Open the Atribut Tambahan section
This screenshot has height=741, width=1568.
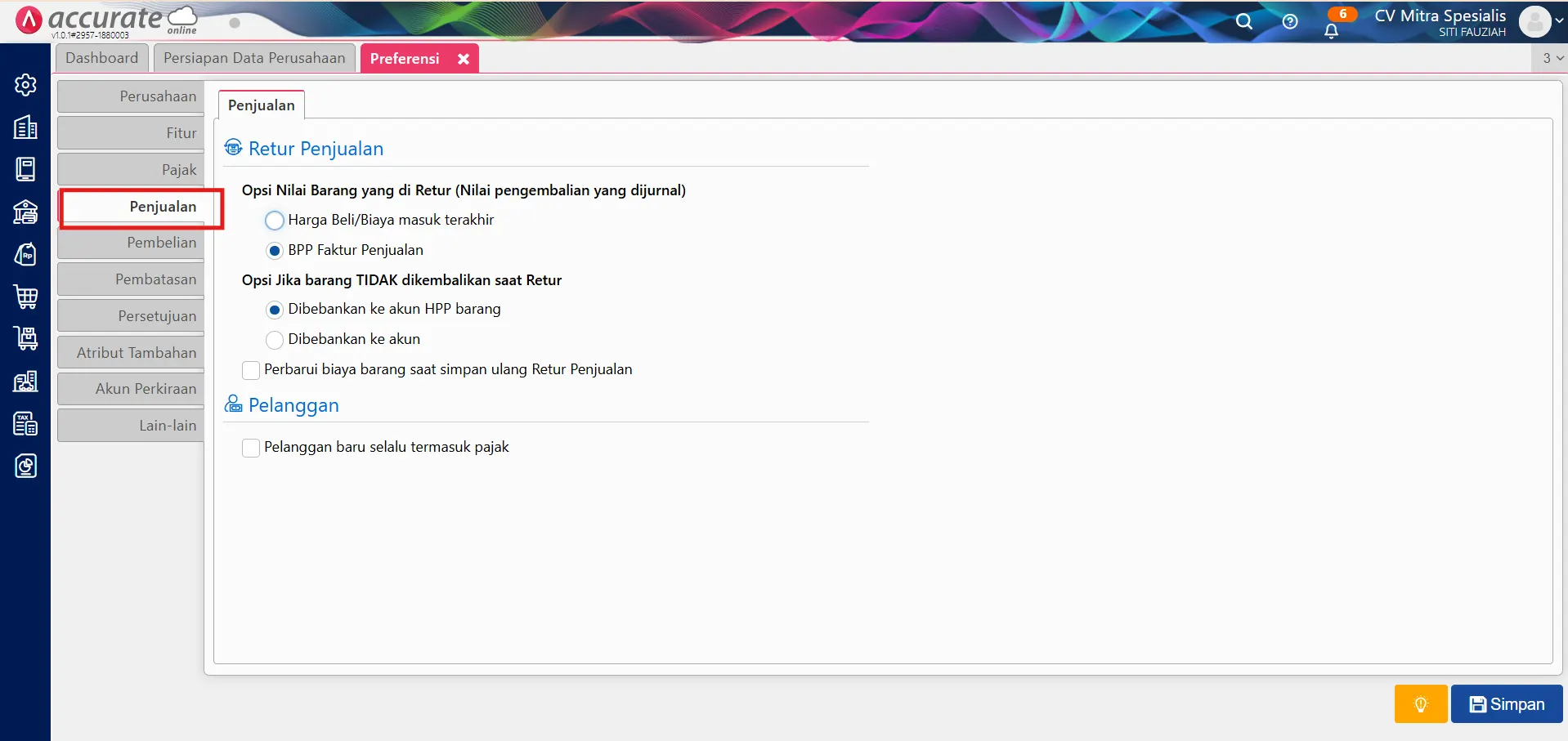131,353
